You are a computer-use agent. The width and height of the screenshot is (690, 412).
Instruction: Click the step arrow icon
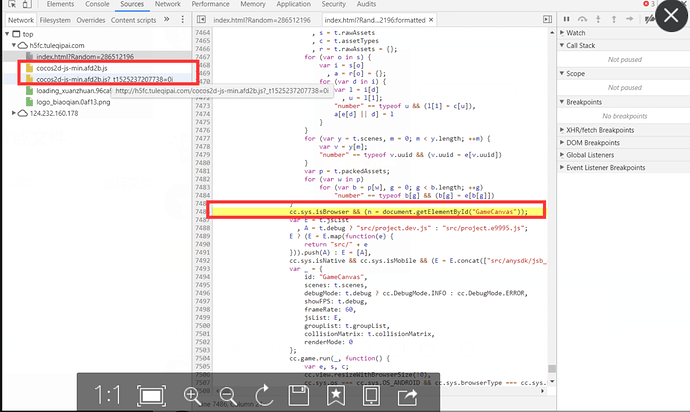tap(630, 19)
